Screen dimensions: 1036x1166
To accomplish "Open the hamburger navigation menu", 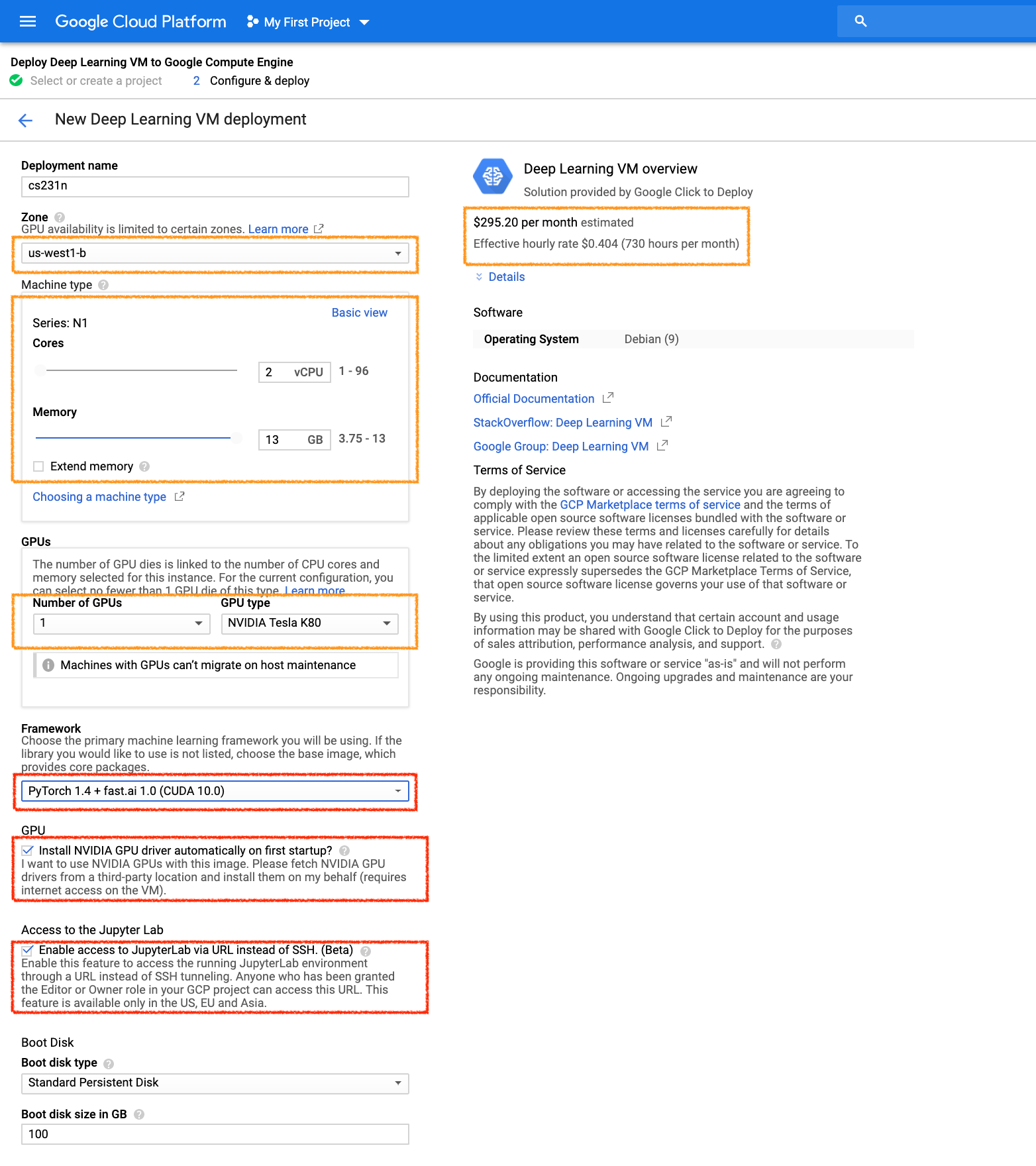I will 28,21.
